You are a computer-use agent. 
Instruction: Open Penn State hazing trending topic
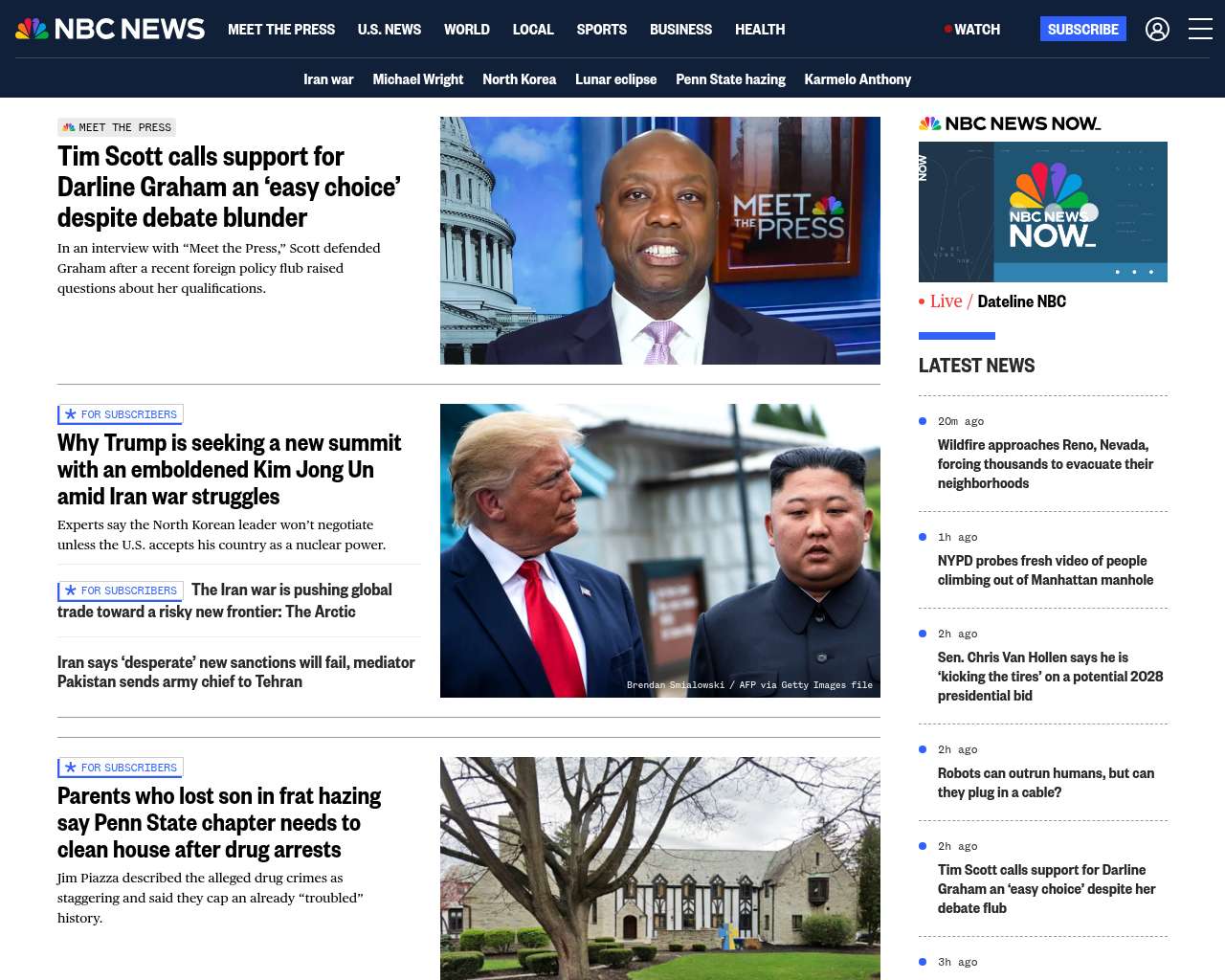(730, 79)
